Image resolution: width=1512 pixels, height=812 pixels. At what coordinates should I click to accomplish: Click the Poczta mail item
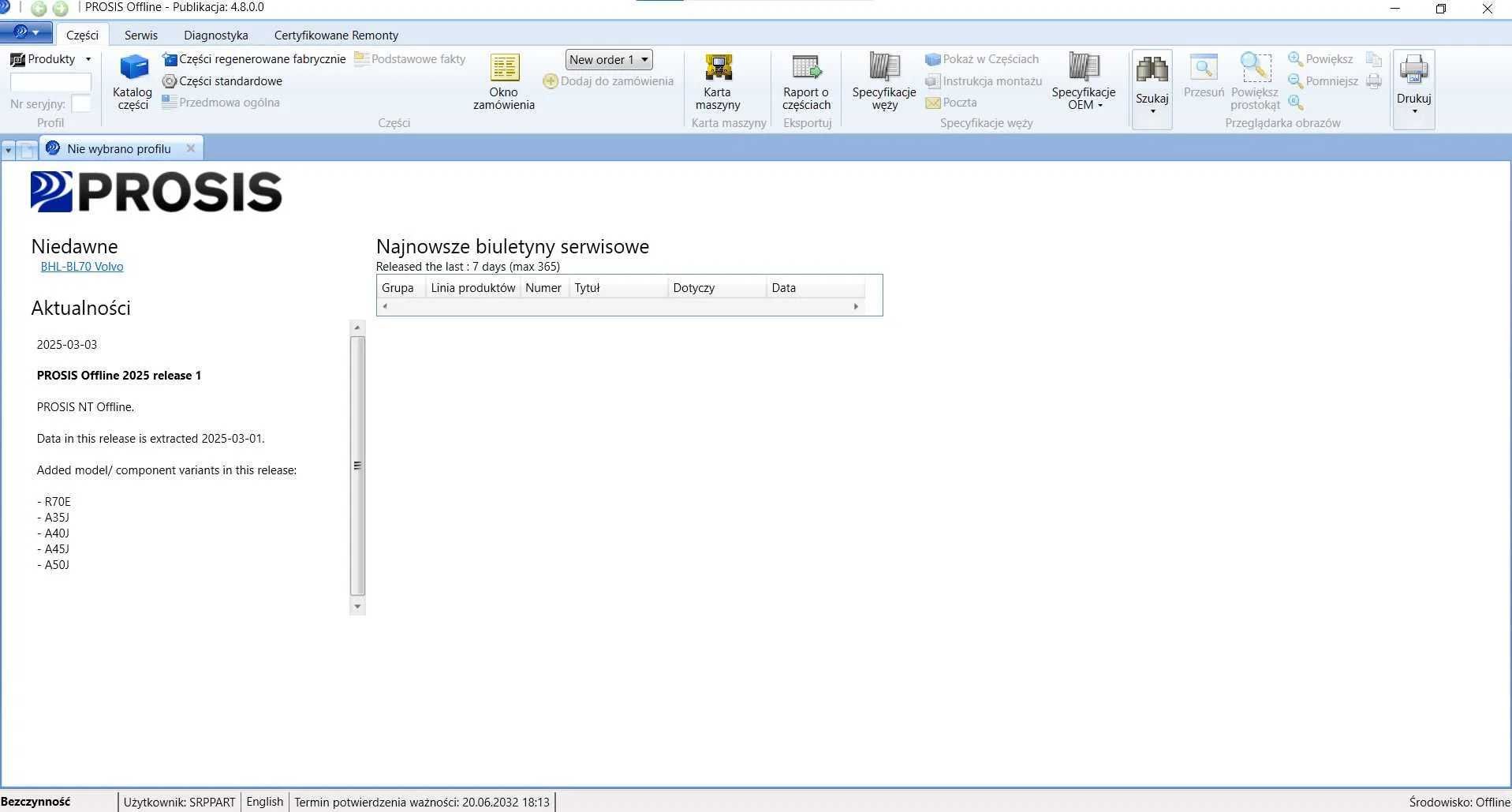point(951,103)
